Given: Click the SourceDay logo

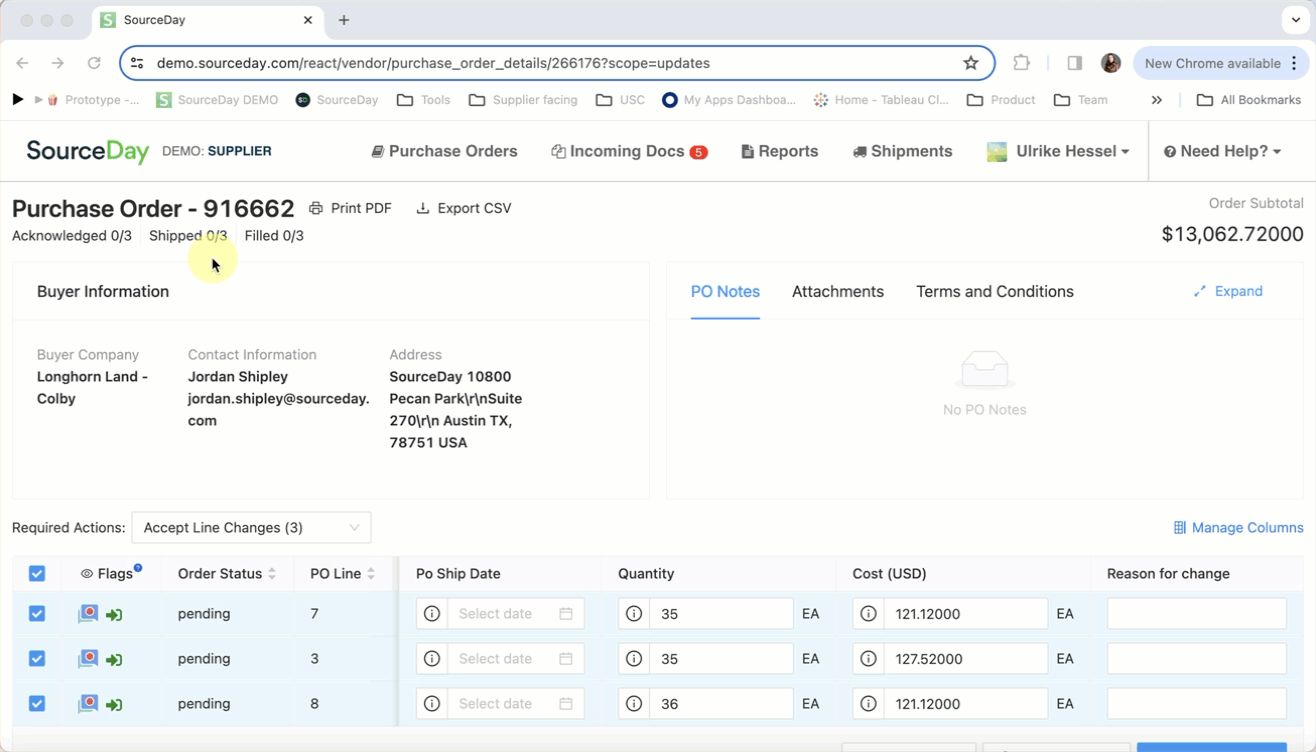Looking at the screenshot, I should pos(88,151).
